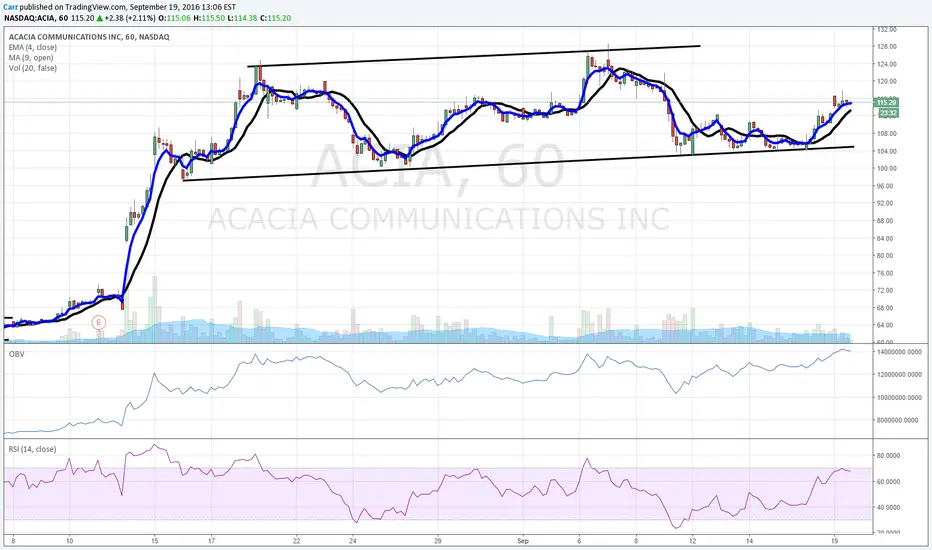This screenshot has height=550, width=932.
Task: Click the low value 'L:114.38'
Action: tap(242, 18)
